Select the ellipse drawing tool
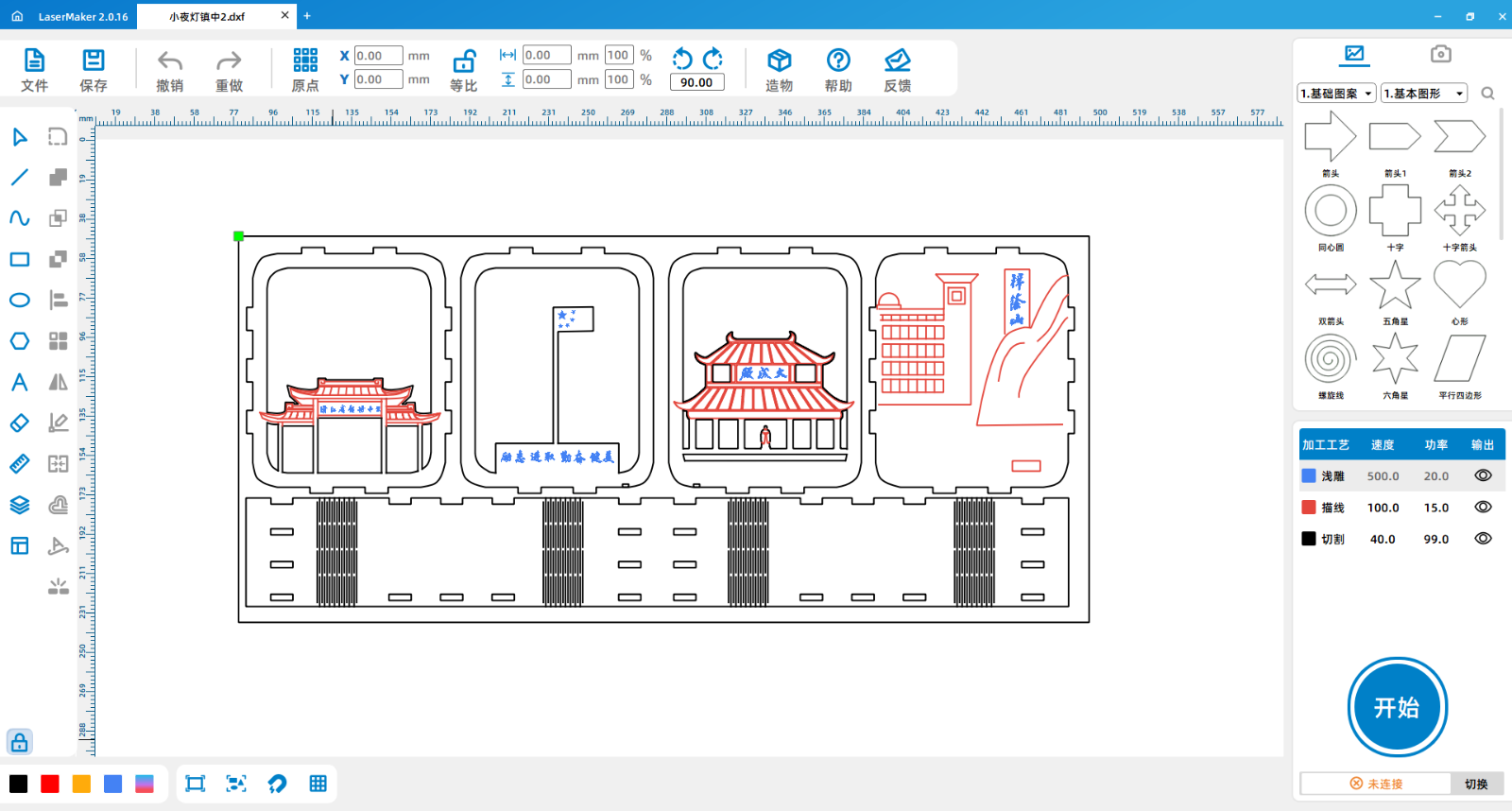Screen dimensions: 1512x811 (x=20, y=301)
